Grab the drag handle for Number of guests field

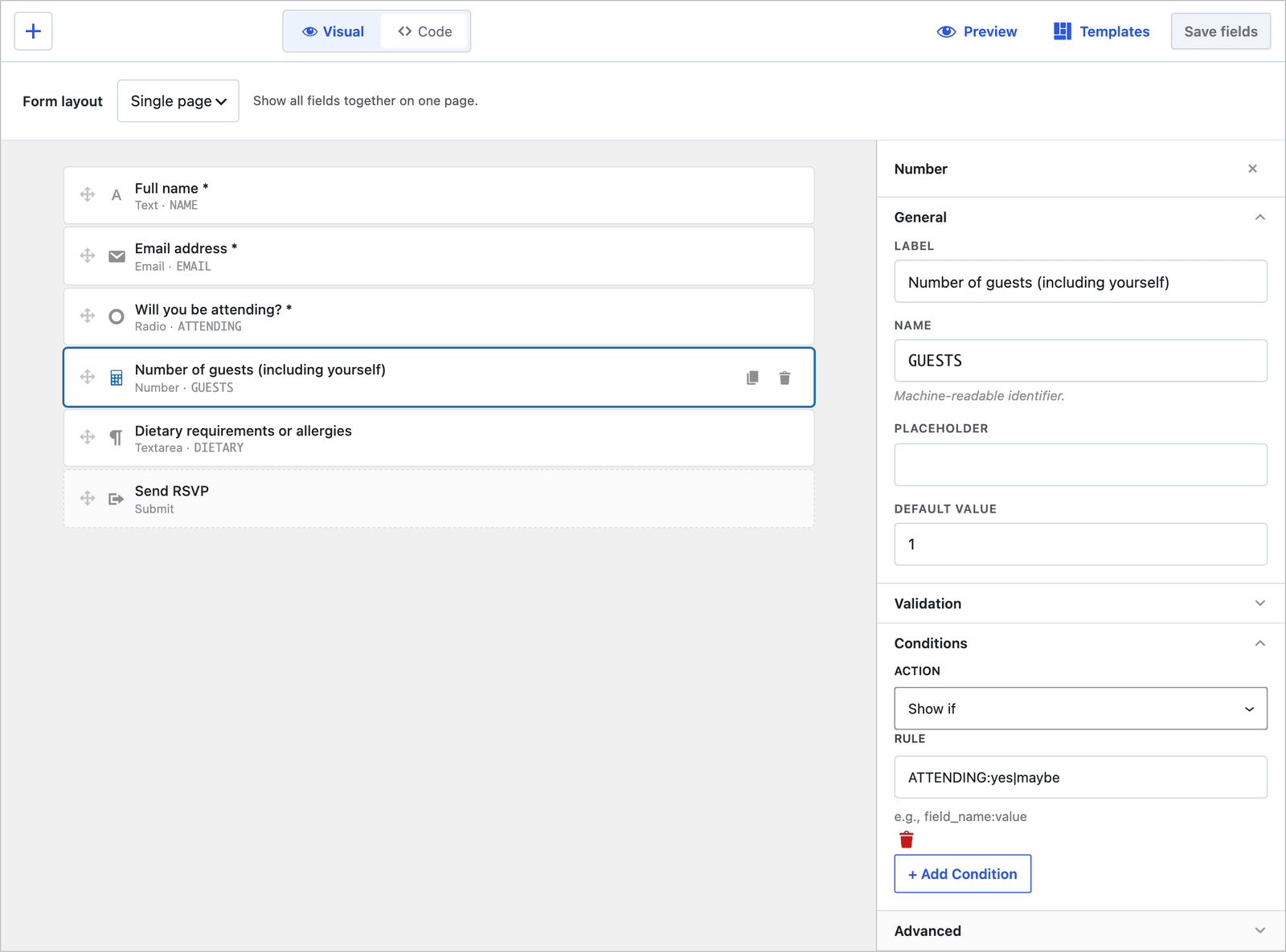point(88,377)
